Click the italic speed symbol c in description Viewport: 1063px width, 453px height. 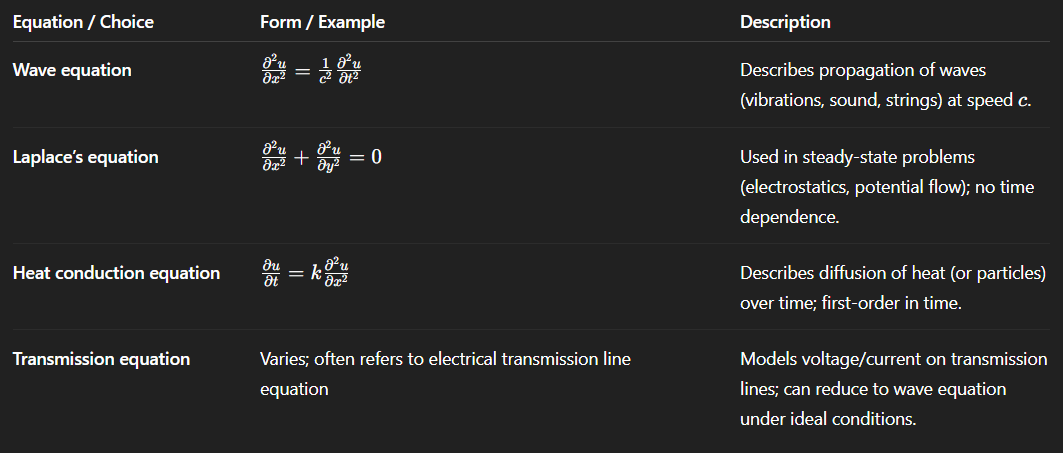[x=1022, y=102]
